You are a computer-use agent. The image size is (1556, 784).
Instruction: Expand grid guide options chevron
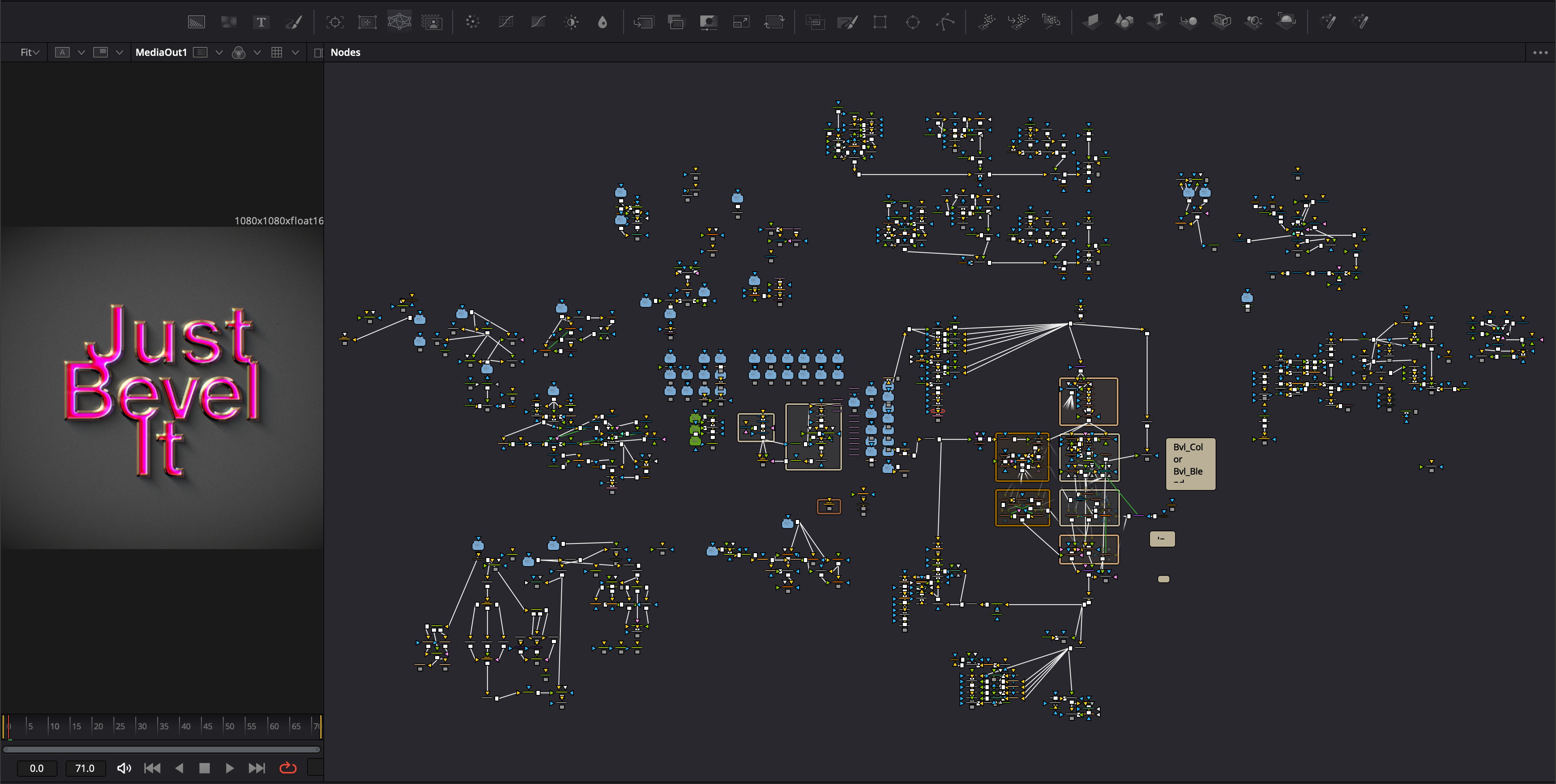(295, 53)
